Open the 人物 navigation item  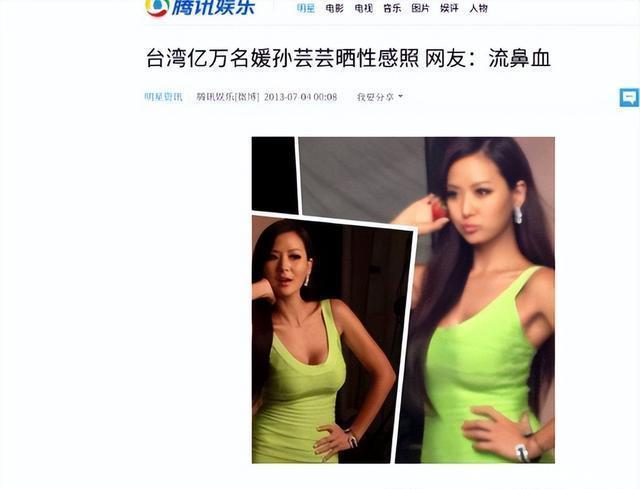[478, 8]
